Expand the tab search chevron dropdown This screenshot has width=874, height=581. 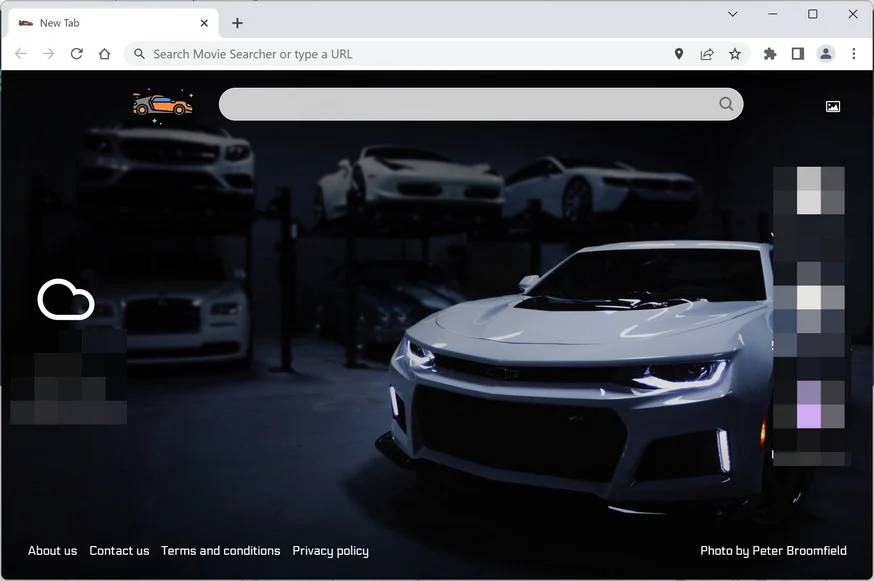733,14
